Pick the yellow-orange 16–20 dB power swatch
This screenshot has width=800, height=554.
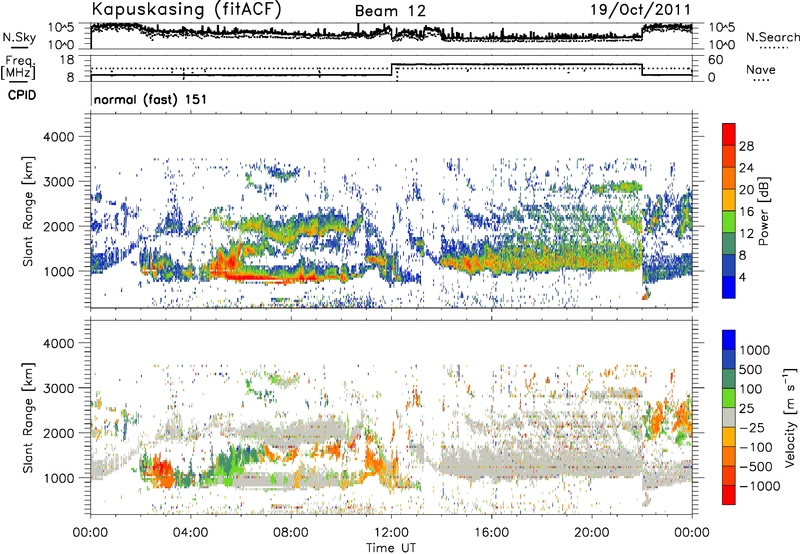pyautogui.click(x=729, y=199)
